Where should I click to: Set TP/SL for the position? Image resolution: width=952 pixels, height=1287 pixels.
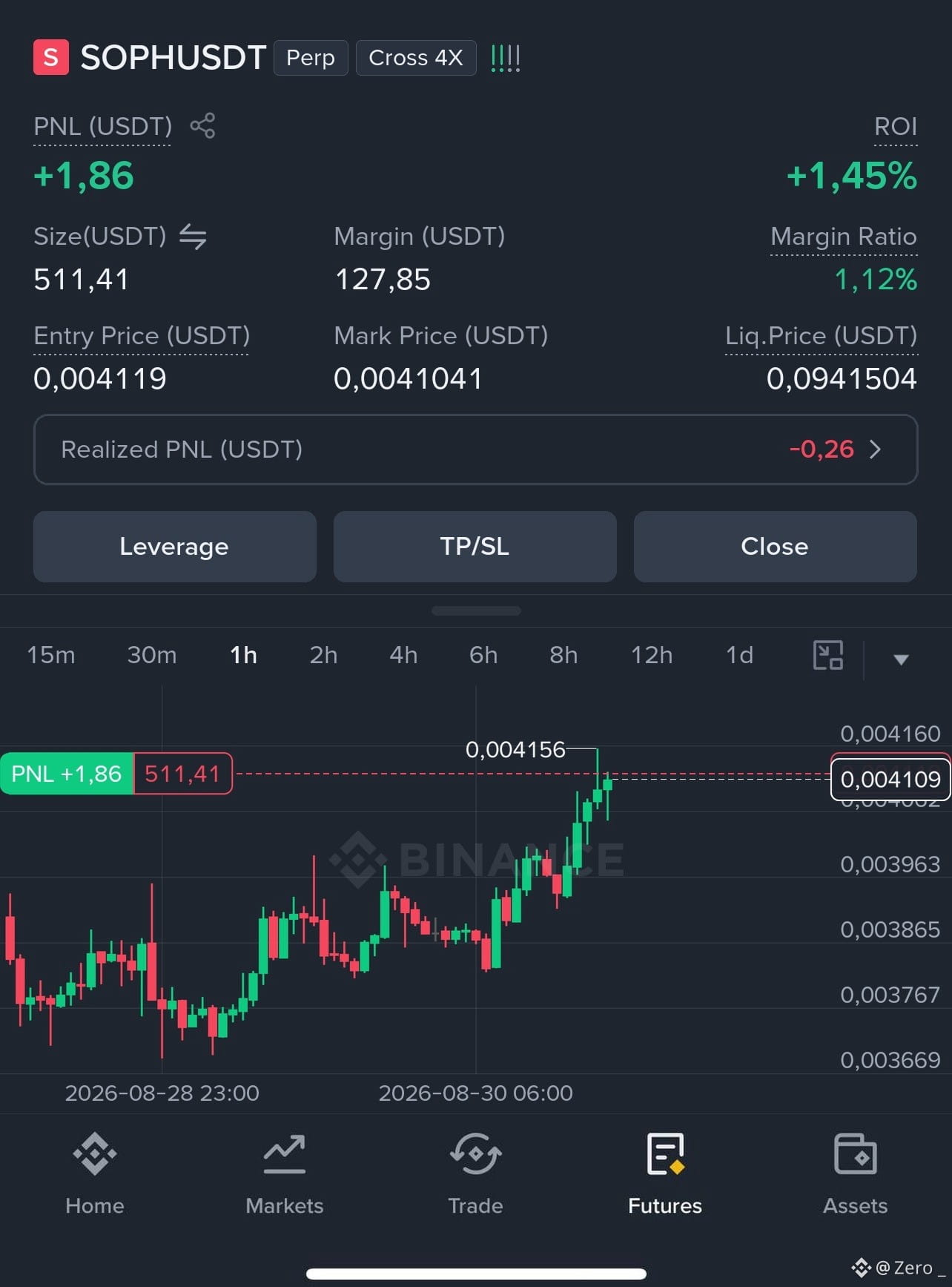(x=475, y=547)
